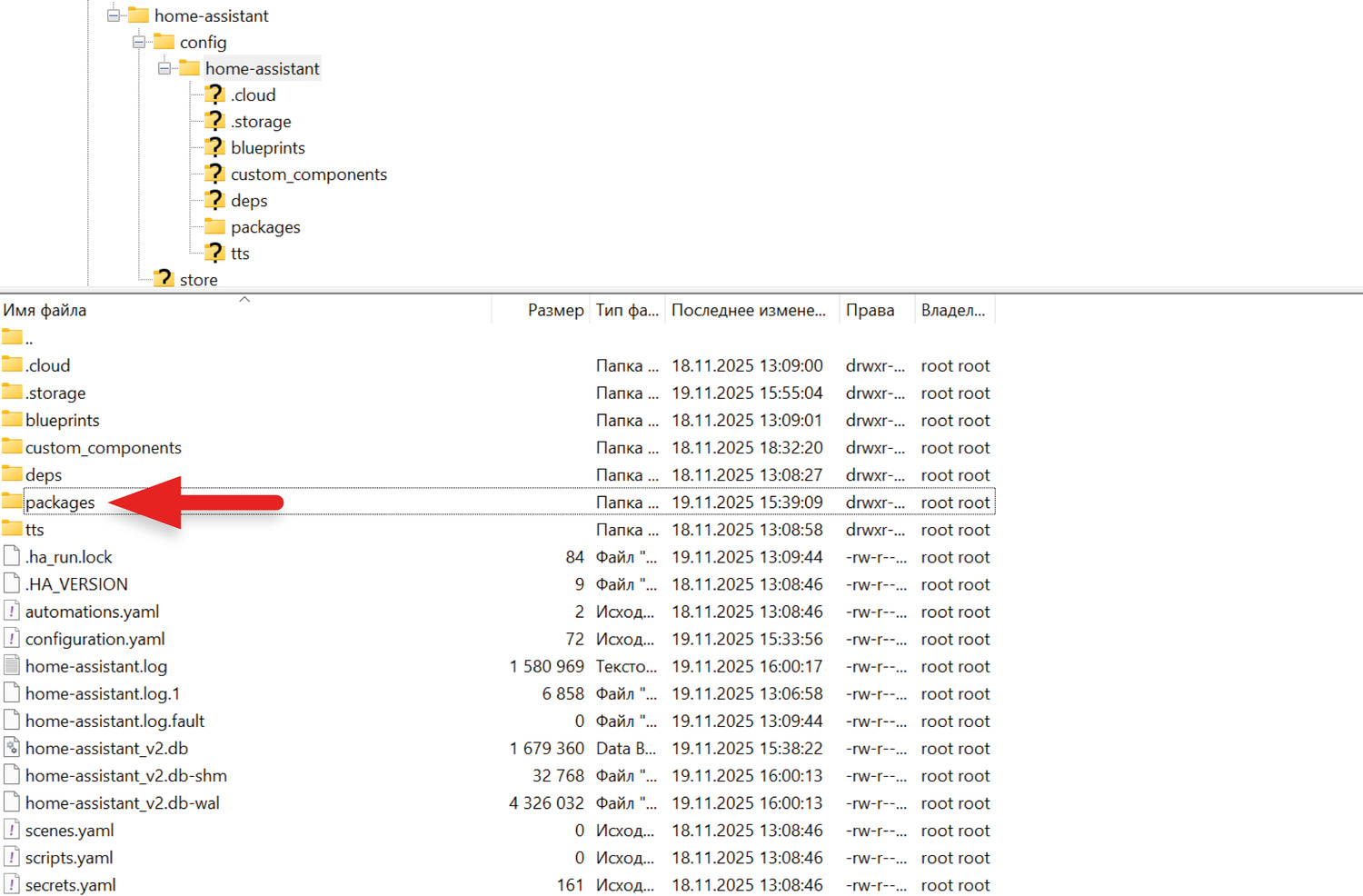Click the packages folder icon in file list
1363x896 pixels.
point(12,502)
